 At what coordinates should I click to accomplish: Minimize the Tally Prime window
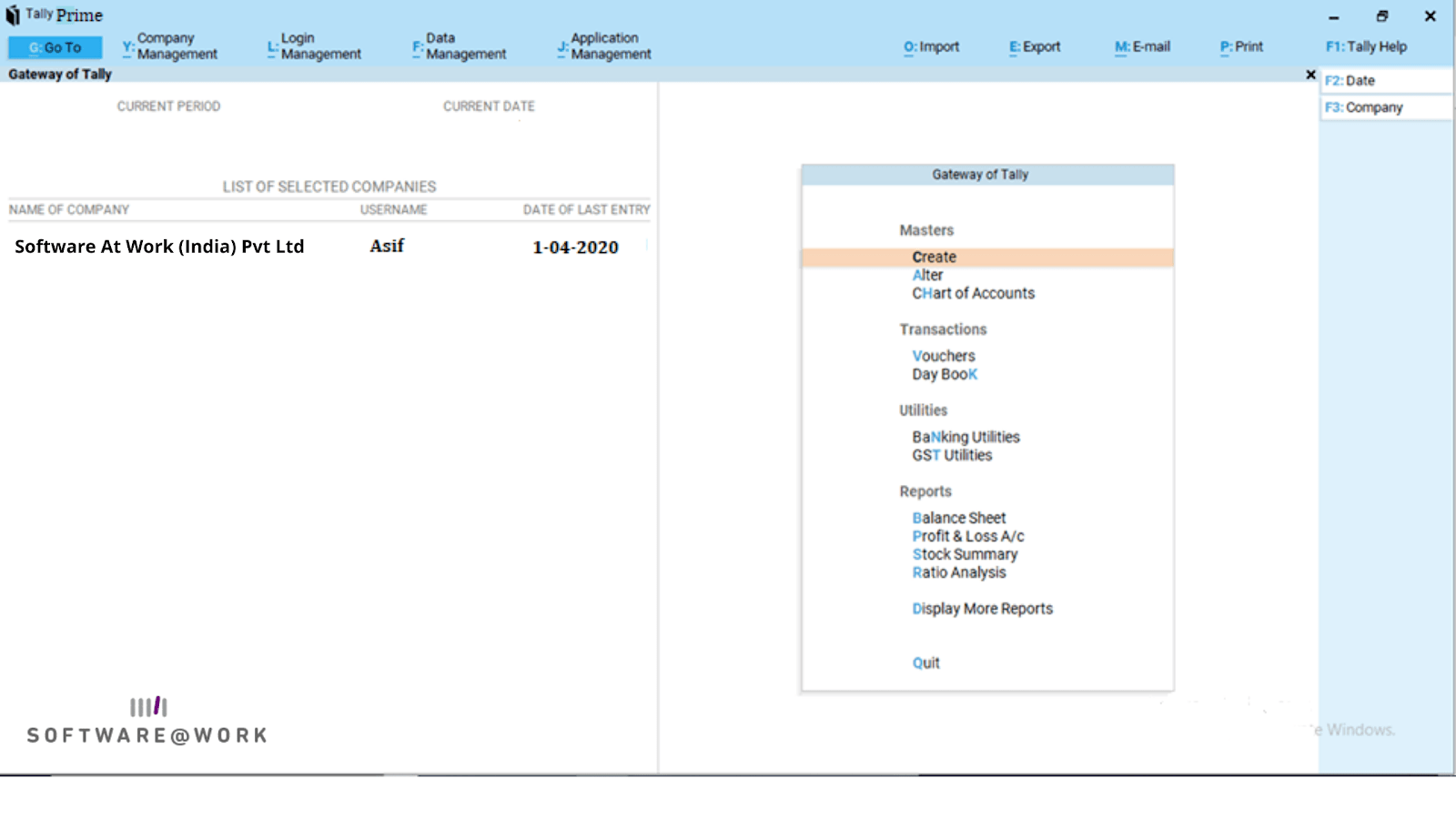coord(1333,16)
